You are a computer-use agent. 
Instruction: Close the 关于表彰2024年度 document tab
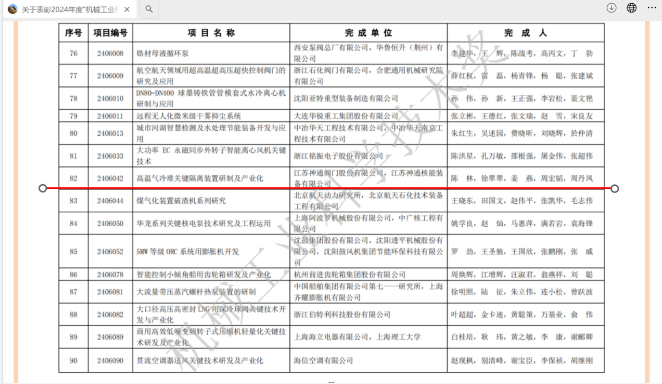click(x=127, y=9)
